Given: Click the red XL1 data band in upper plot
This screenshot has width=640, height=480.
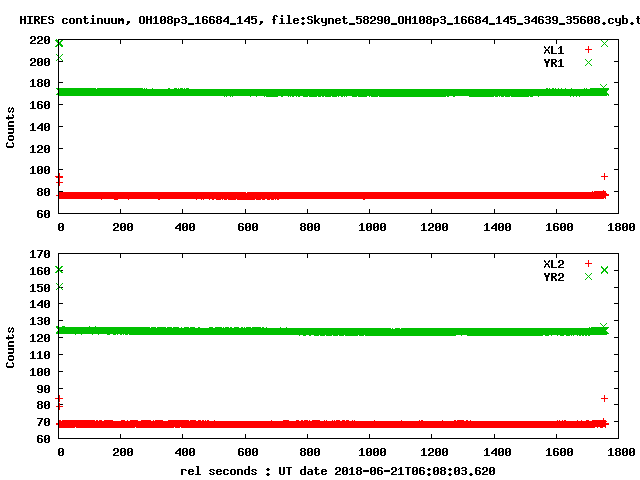Looking at the screenshot, I should pos(333,196).
